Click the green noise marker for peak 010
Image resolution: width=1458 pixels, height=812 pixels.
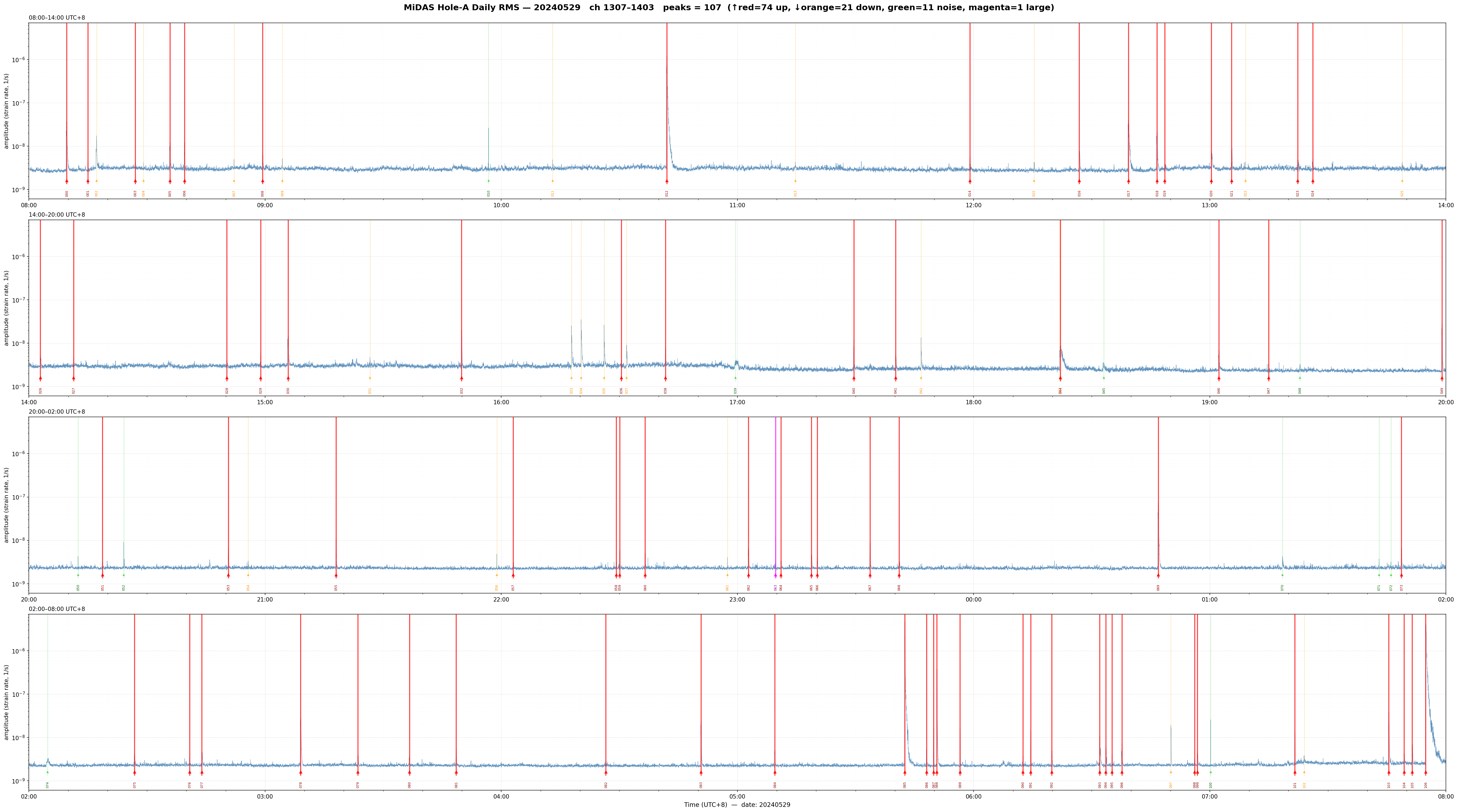(x=489, y=181)
